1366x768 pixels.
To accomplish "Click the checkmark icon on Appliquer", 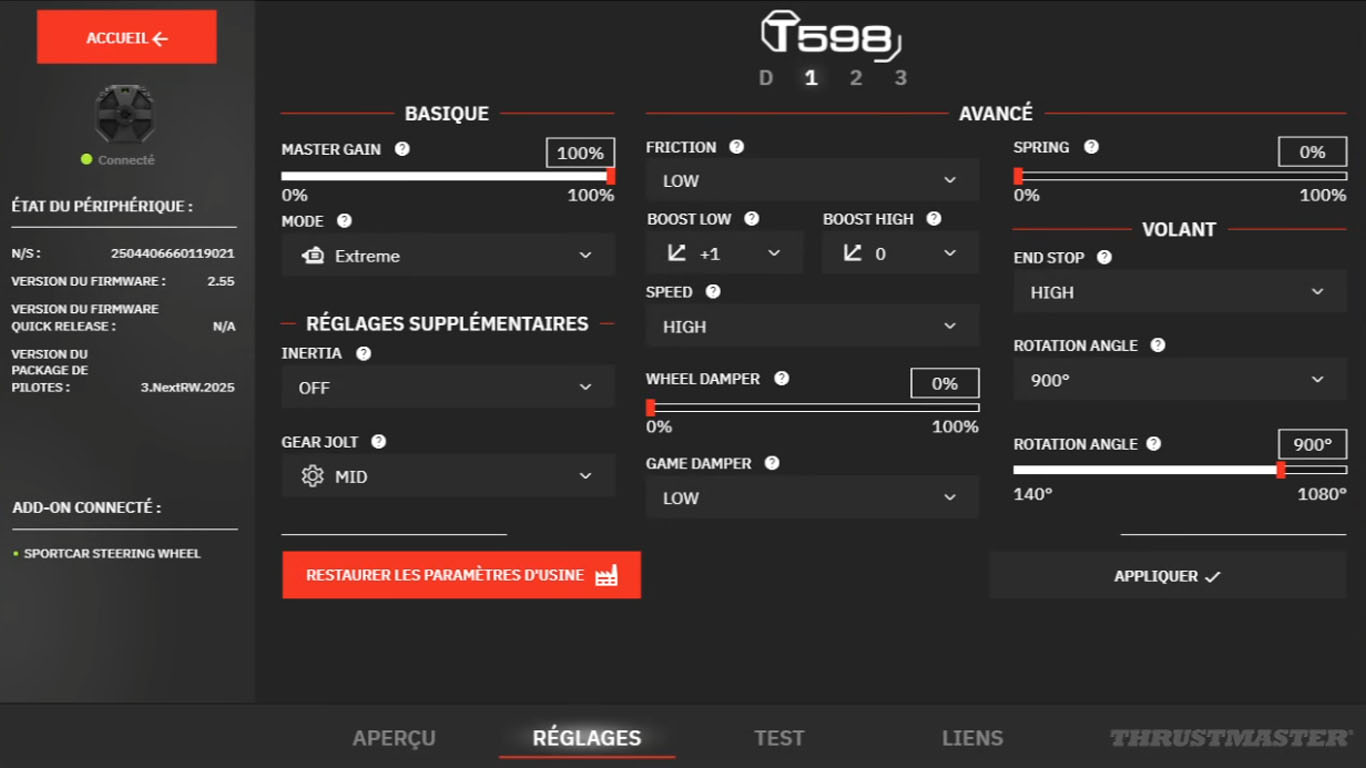I will point(1213,577).
